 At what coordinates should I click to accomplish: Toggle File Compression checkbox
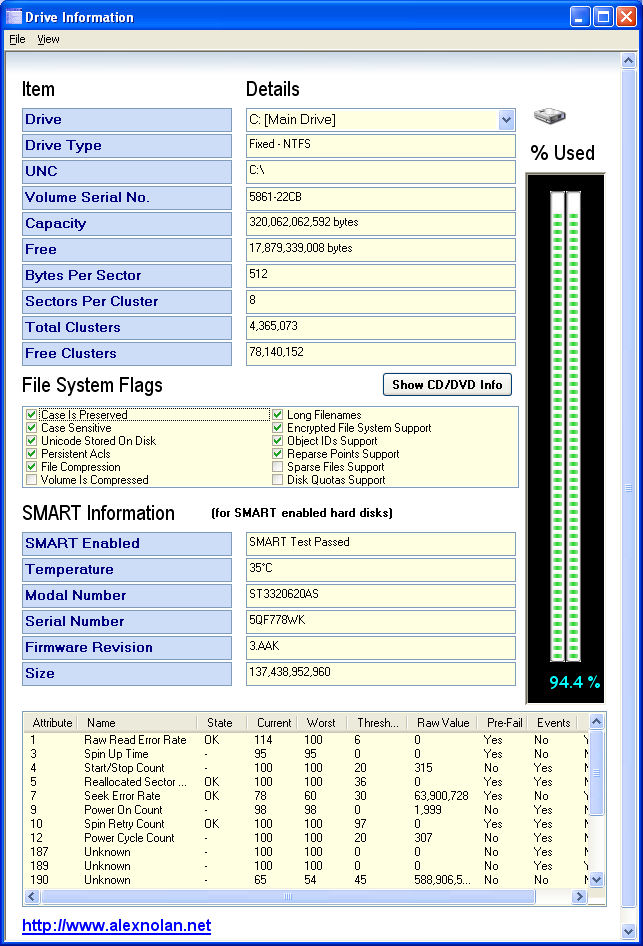coord(31,467)
